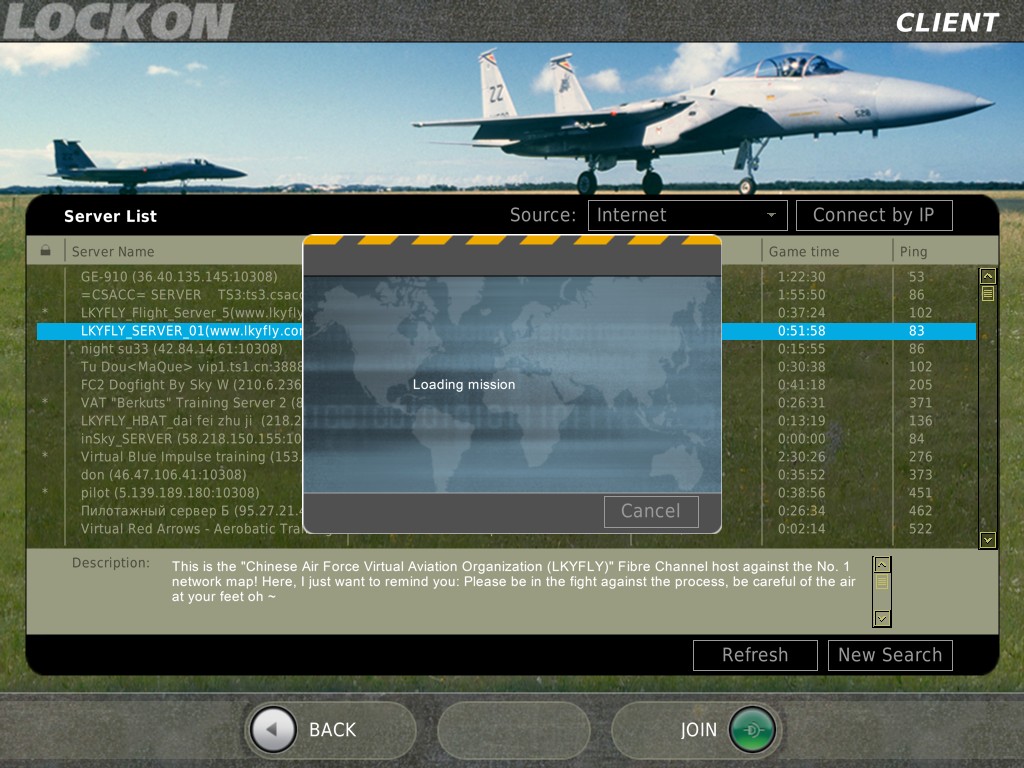Cancel the Loading mission dialog
The image size is (1024, 768).
[651, 511]
